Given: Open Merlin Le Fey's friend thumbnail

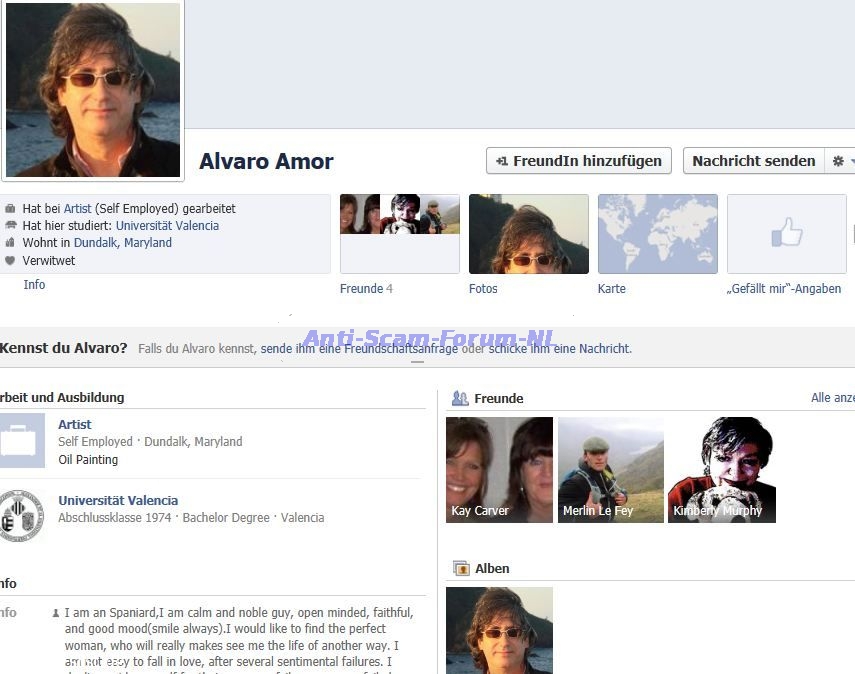Looking at the screenshot, I should click(x=610, y=470).
